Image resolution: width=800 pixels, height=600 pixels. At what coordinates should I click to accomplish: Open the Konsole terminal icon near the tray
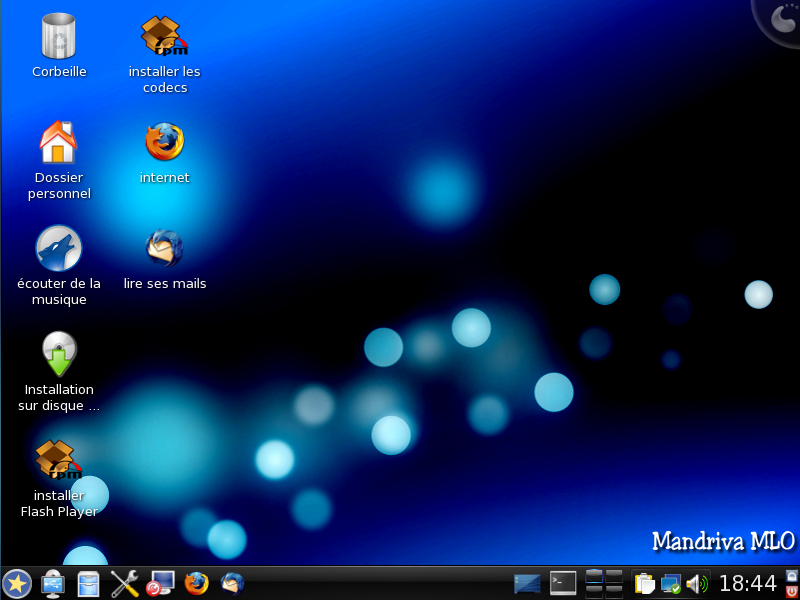tap(561, 582)
